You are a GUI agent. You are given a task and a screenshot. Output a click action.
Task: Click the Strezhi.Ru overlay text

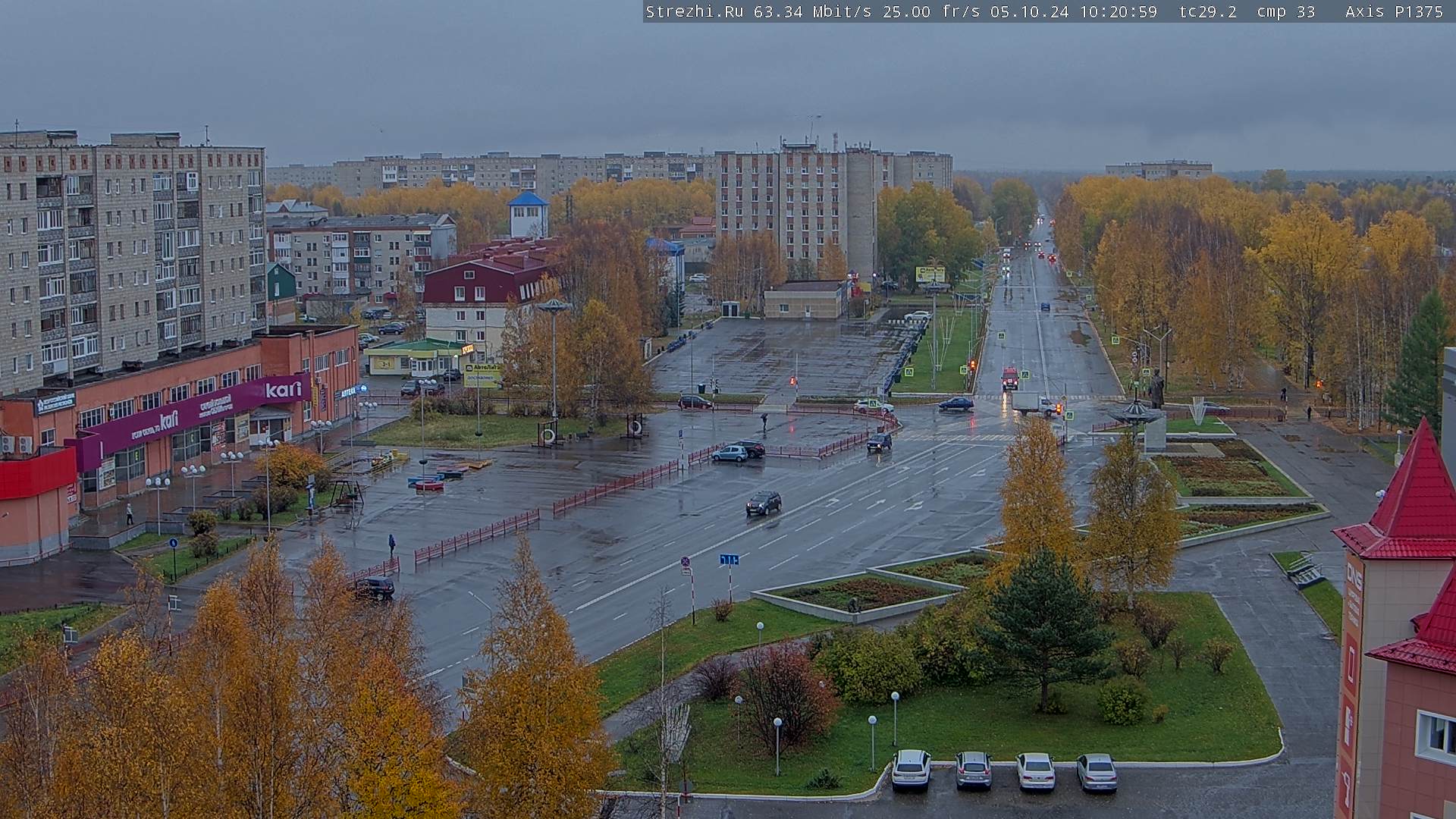click(x=694, y=11)
